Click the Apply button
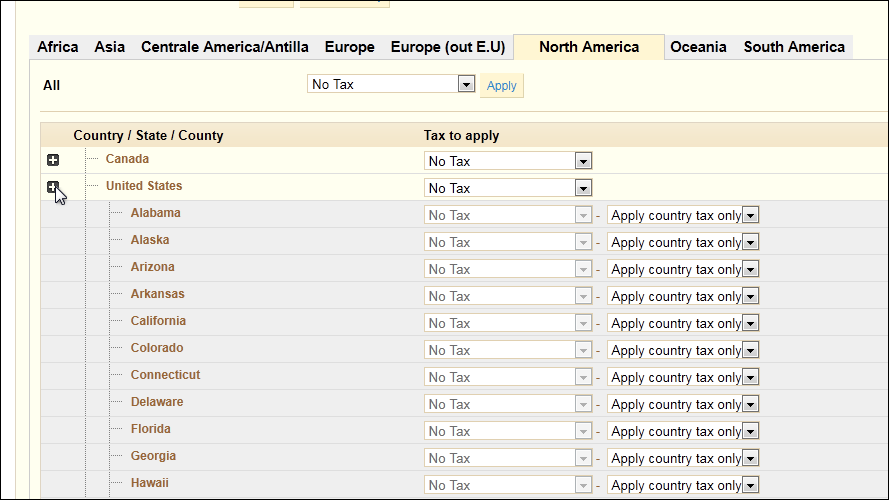 [501, 86]
